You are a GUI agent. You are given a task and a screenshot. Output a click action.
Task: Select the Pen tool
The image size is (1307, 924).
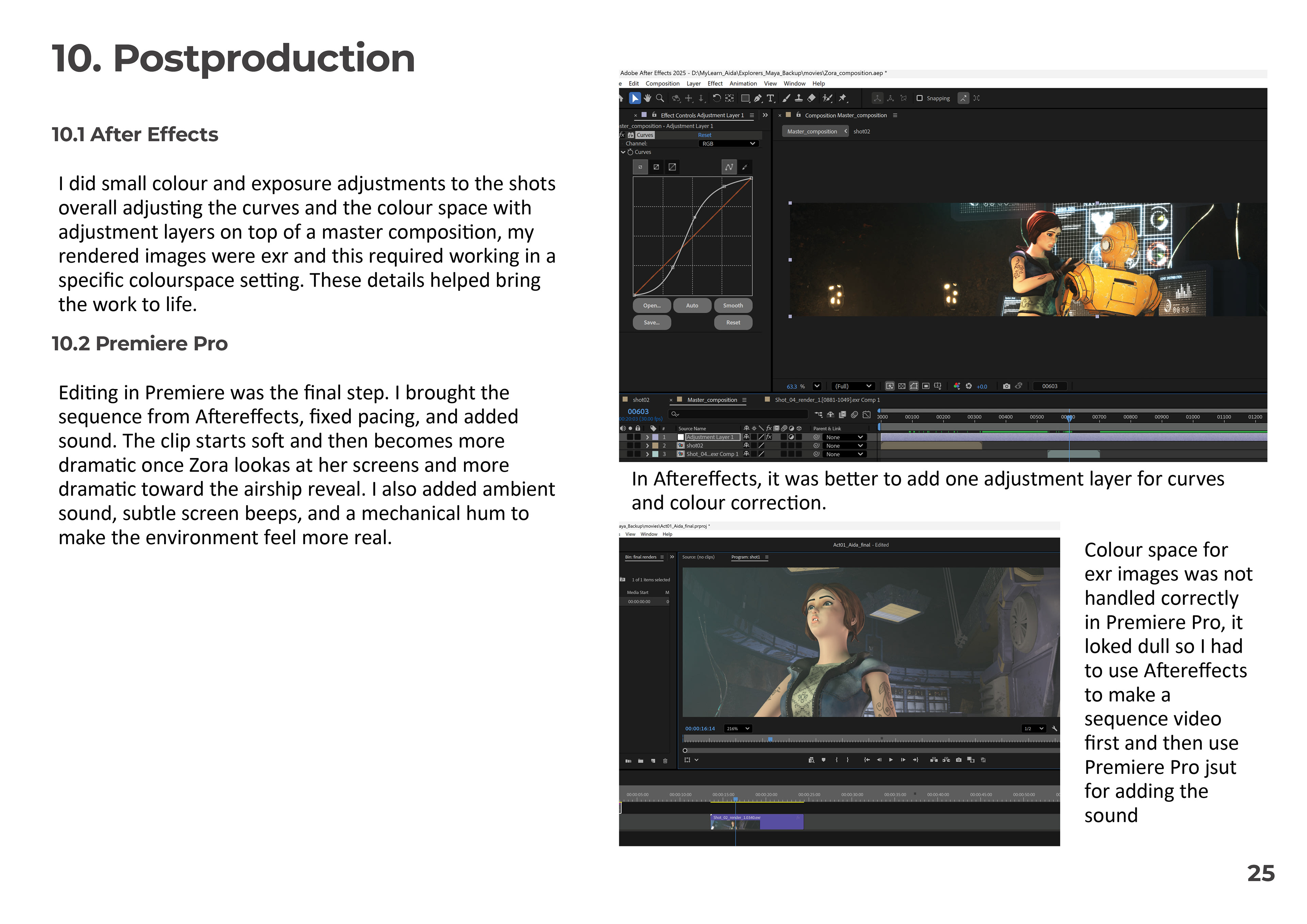tap(758, 98)
